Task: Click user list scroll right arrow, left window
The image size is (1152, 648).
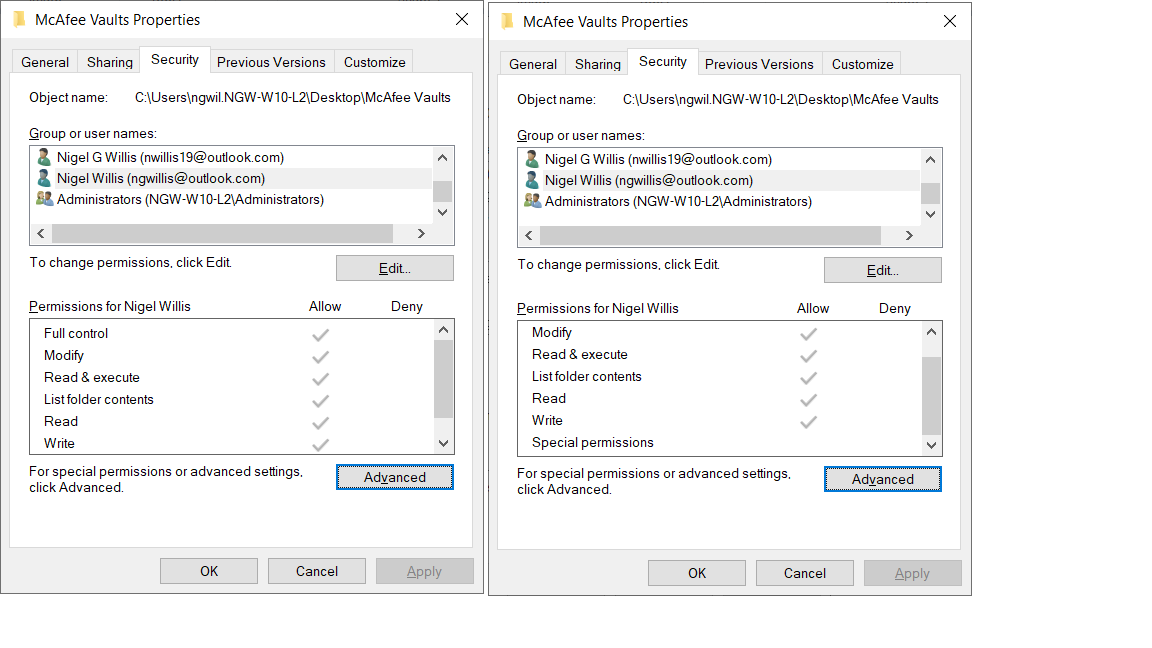Action: 421,234
